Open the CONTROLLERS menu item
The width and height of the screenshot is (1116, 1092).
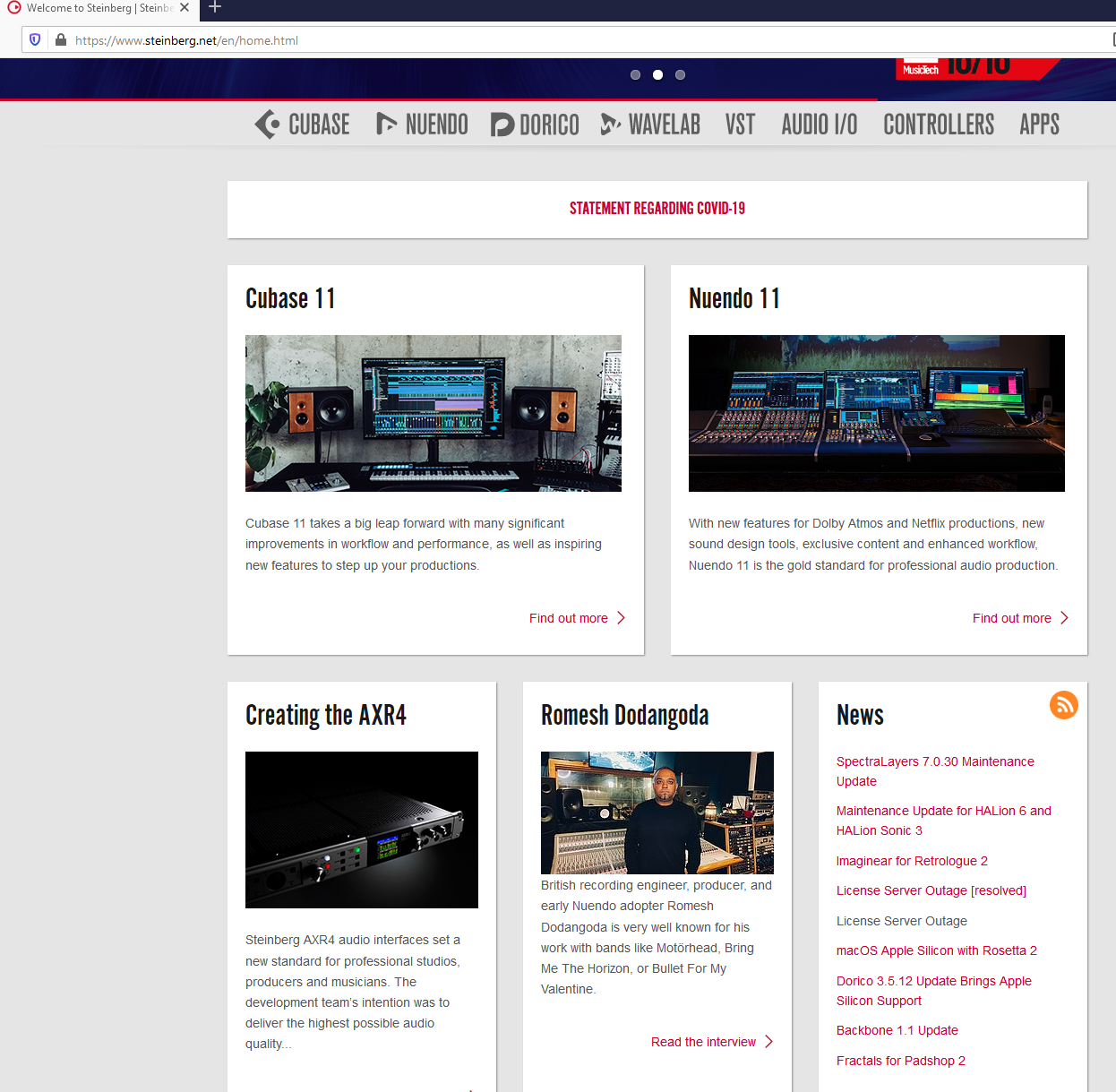[939, 125]
